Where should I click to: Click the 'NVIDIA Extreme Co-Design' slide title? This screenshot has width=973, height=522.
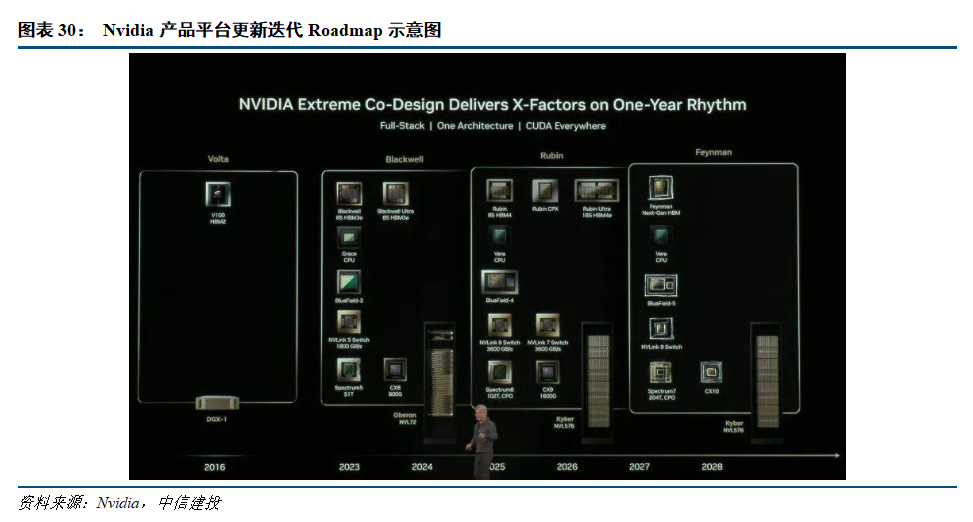[x=493, y=104]
